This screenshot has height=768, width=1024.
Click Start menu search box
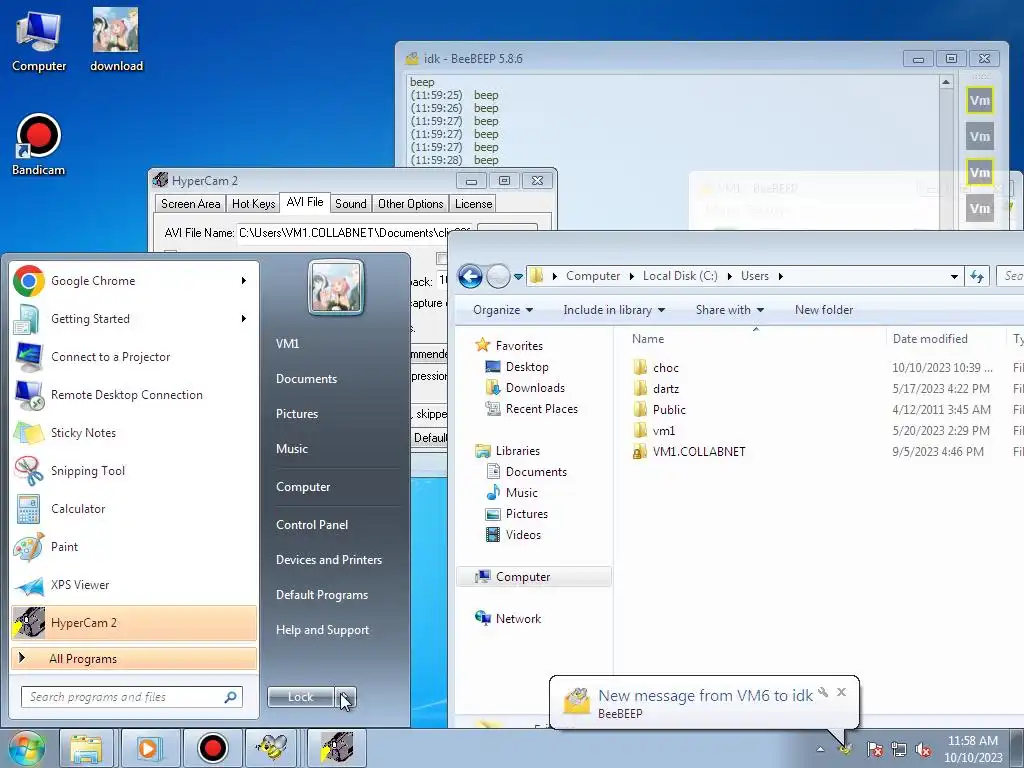[x=132, y=697]
